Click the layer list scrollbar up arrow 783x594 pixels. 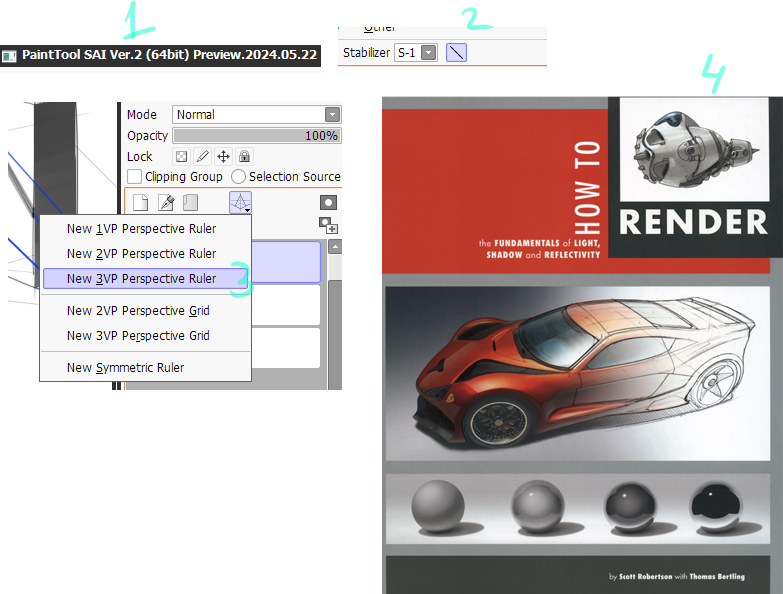click(x=335, y=247)
